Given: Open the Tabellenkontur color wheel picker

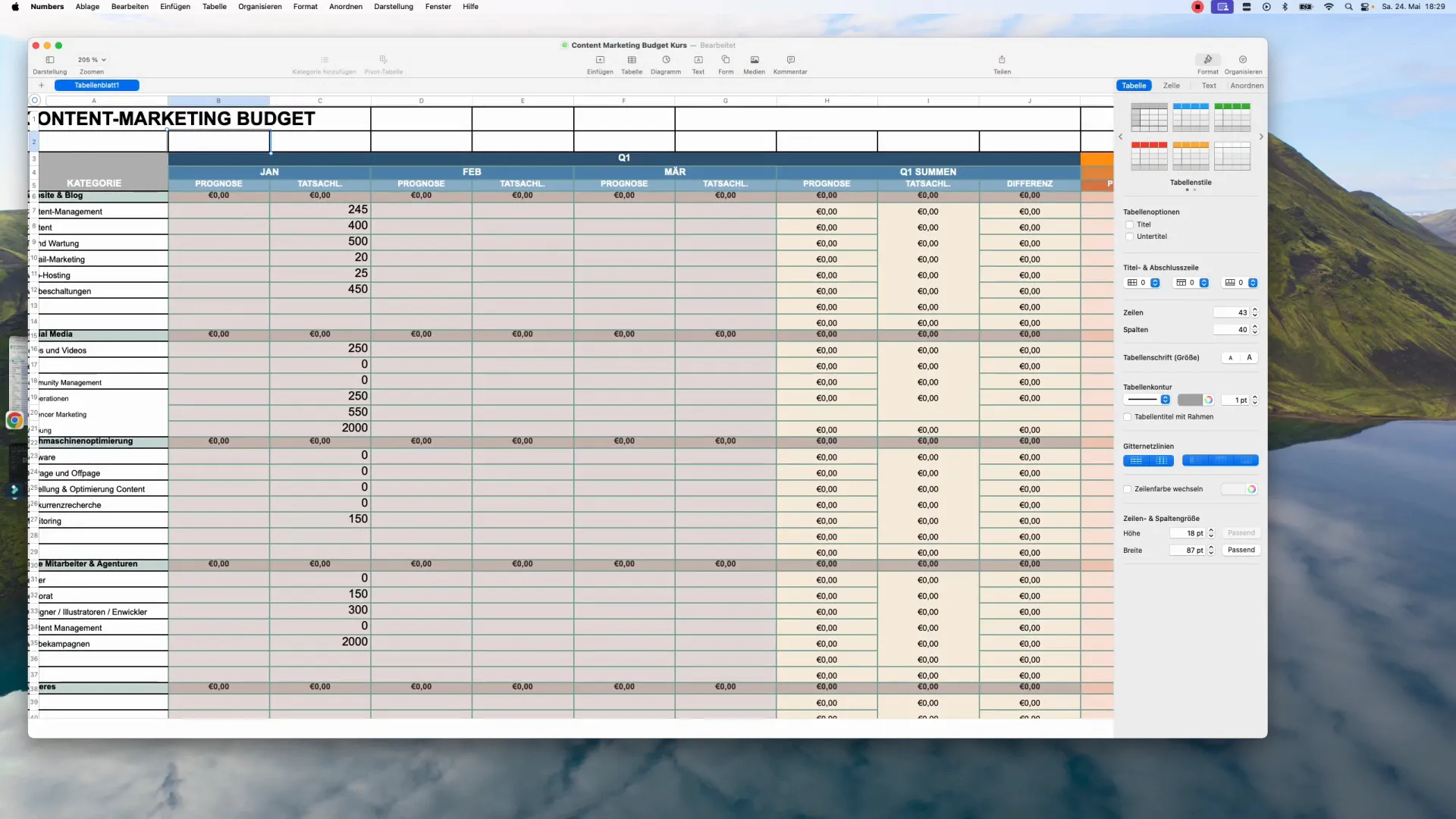Looking at the screenshot, I should pos(1209,400).
